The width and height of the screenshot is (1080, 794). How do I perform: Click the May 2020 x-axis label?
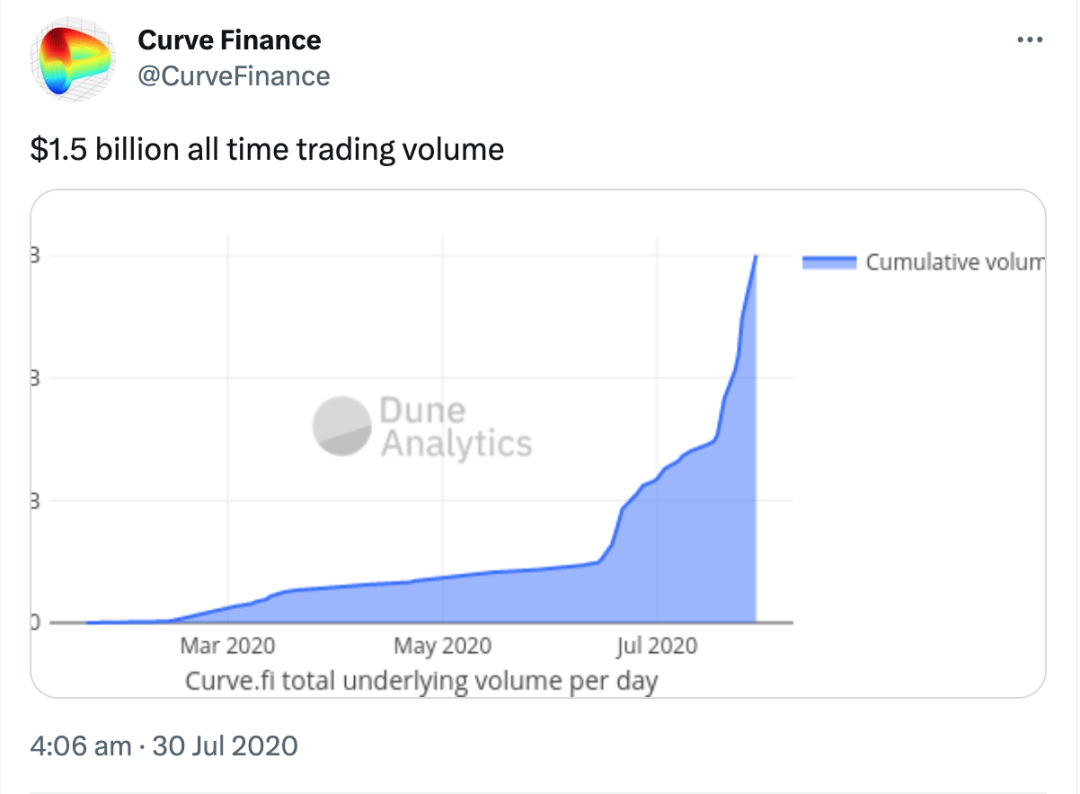click(x=443, y=647)
